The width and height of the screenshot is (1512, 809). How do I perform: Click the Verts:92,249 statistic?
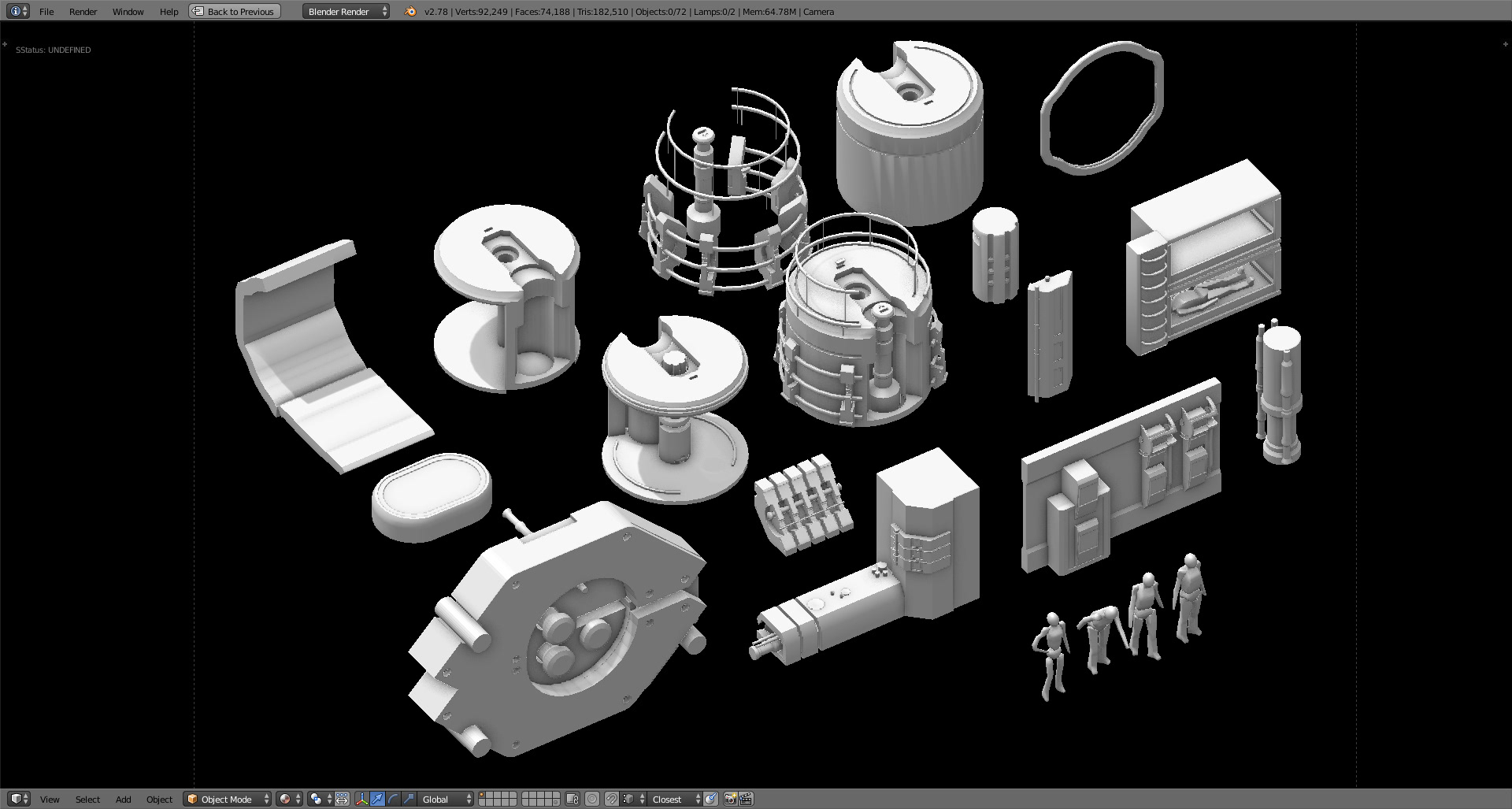(x=481, y=12)
